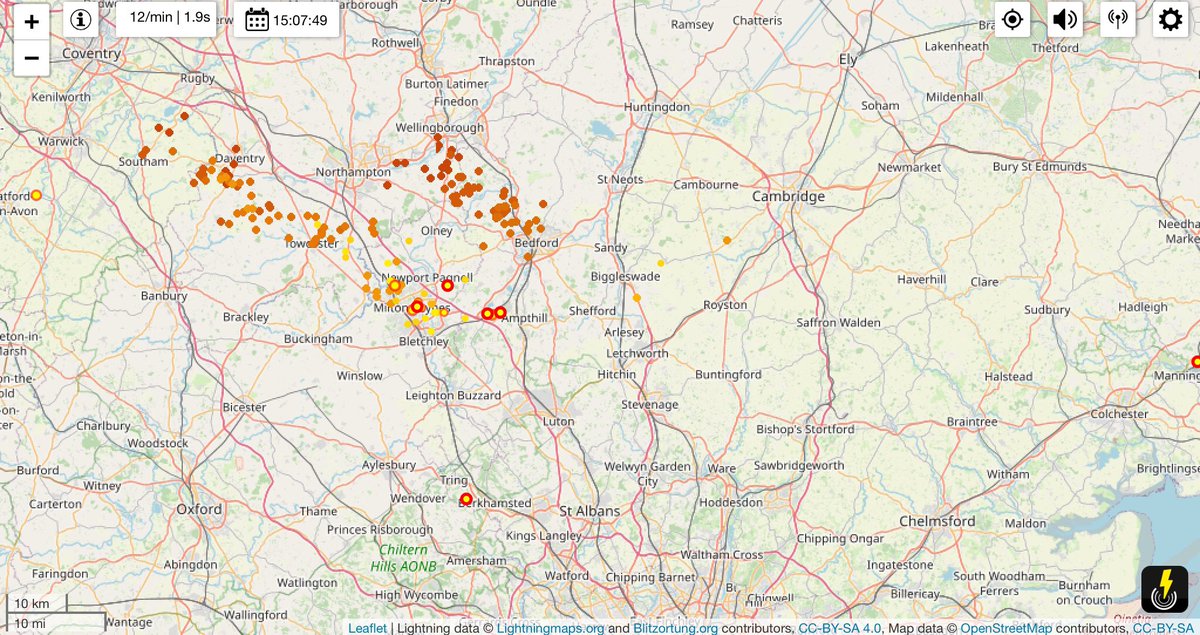Click the Bury St Edmunds label
This screenshot has width=1200, height=635.
coord(1040,166)
